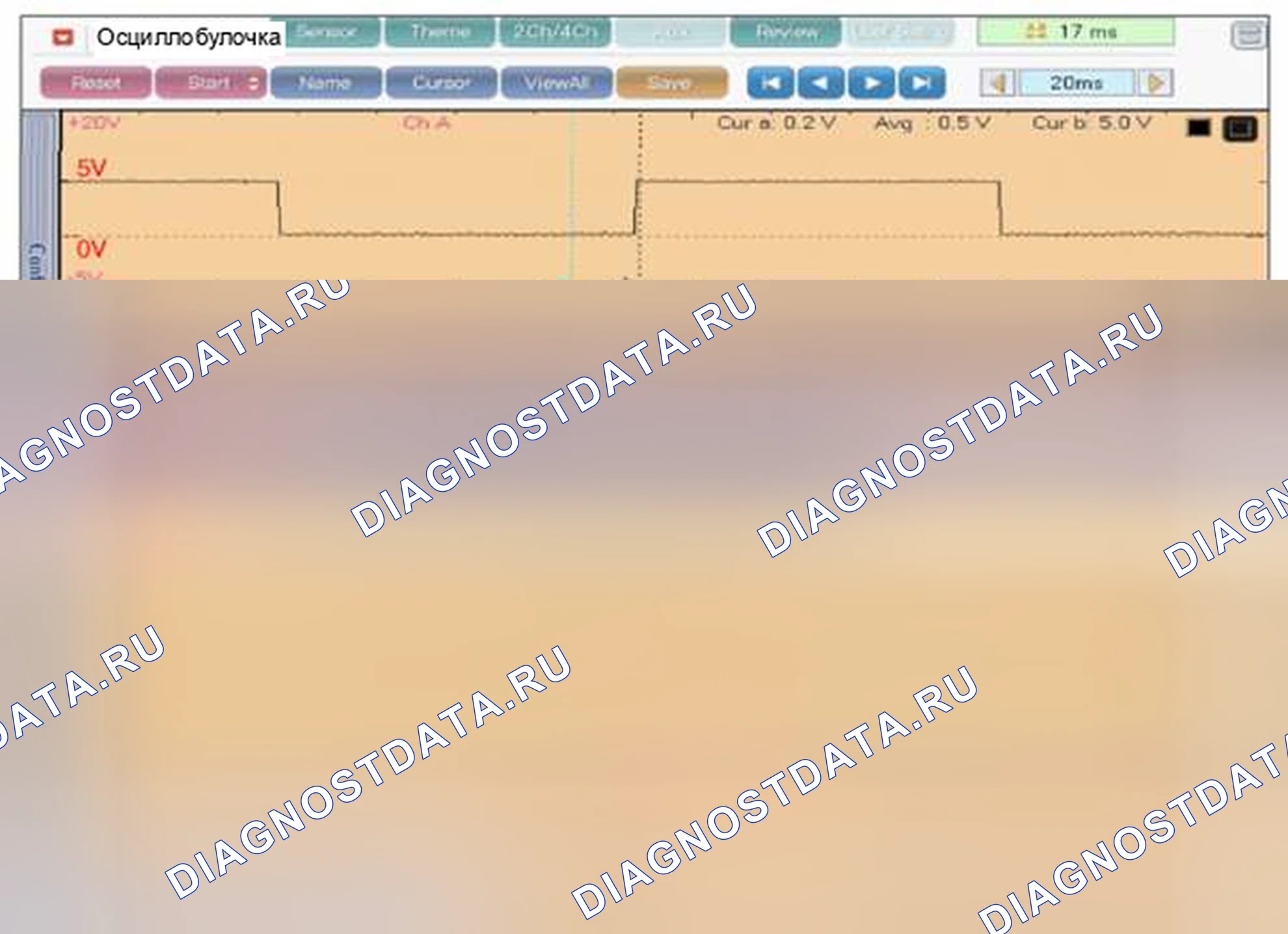The image size is (1288, 934).
Task: Click the window icon at top right corner
Action: pos(1248,35)
